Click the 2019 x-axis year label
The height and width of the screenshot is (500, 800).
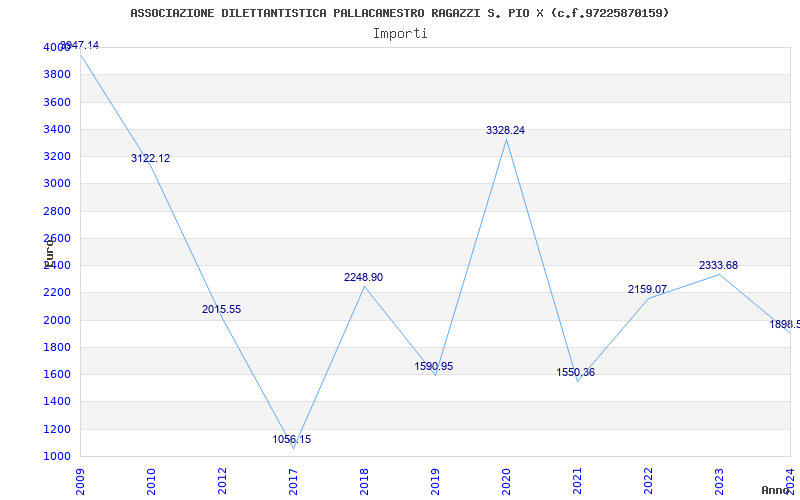click(435, 481)
